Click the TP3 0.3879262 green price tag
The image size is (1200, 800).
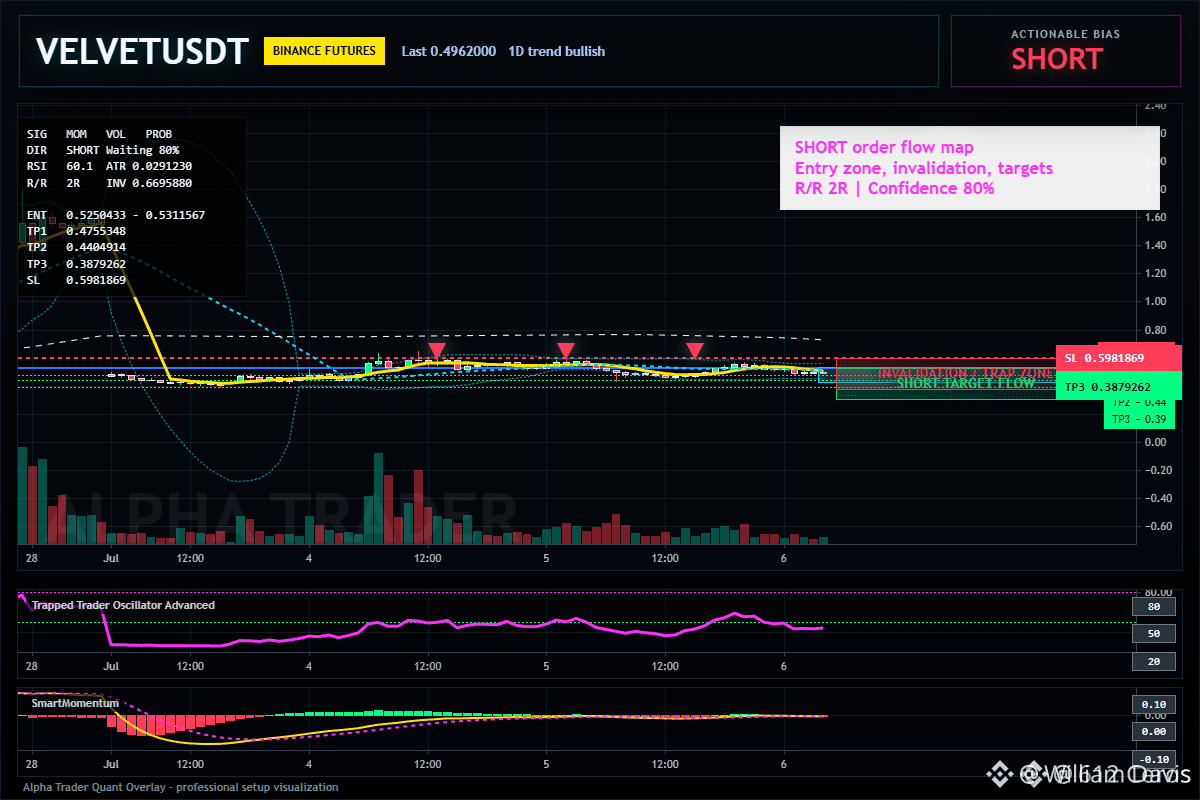tap(1119, 386)
